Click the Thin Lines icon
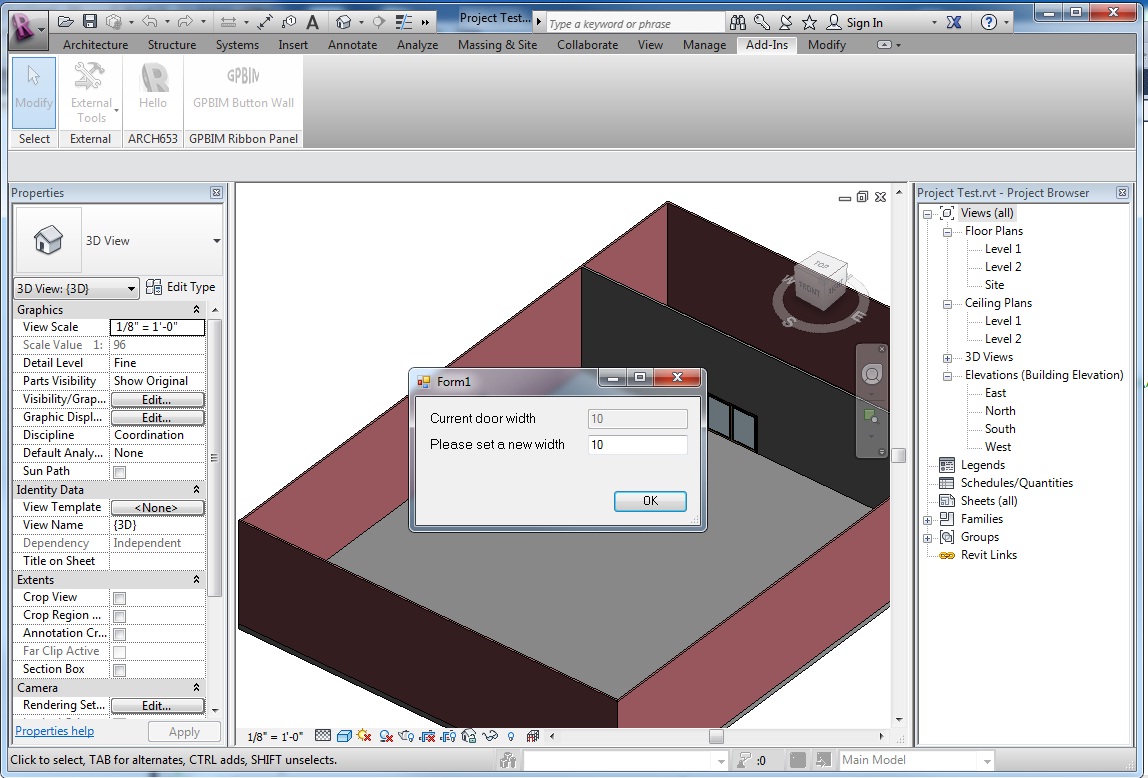Viewport: 1148px width, 778px height. click(x=403, y=22)
